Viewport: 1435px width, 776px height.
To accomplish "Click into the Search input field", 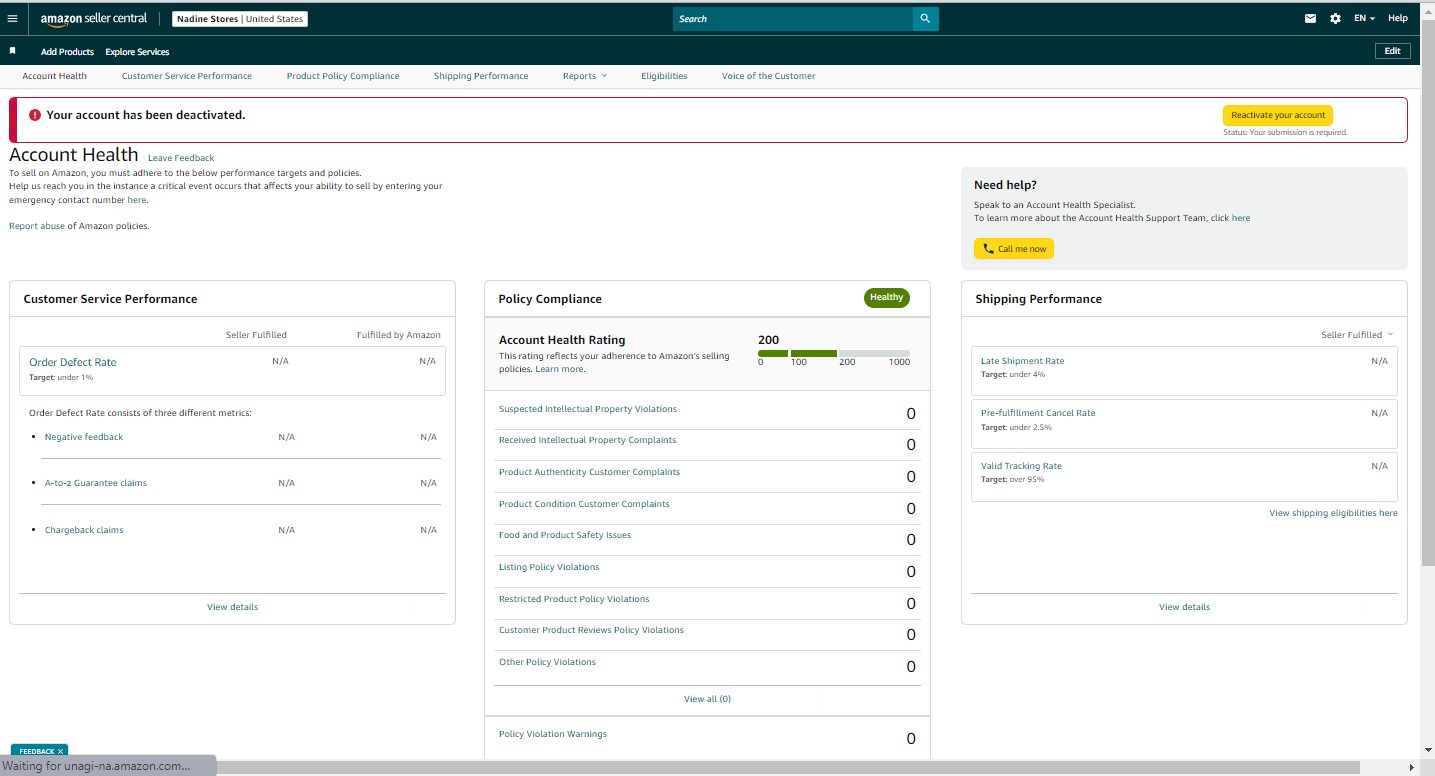I will [x=793, y=18].
